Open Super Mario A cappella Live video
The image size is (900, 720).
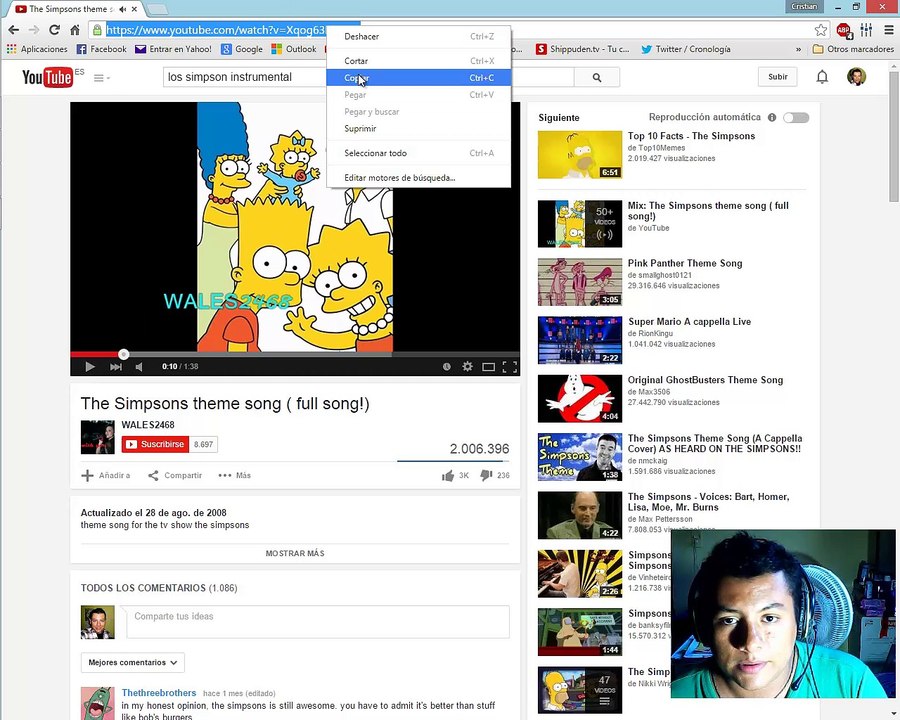pos(689,322)
